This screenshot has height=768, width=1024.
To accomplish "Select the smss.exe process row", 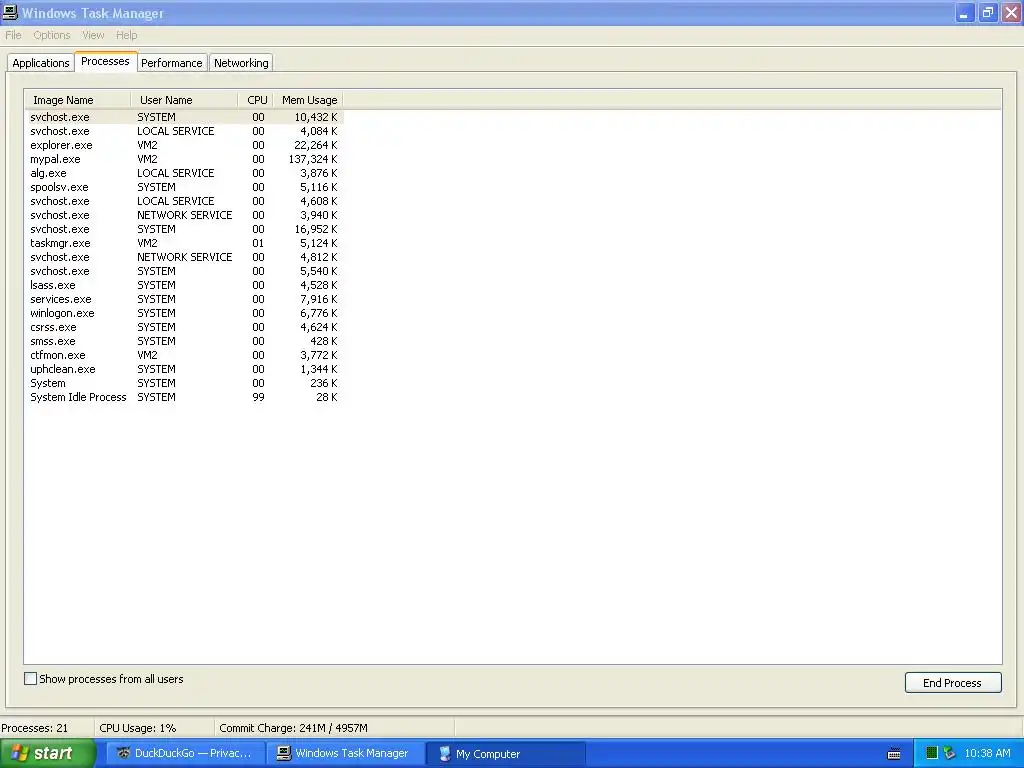I will (x=184, y=342).
